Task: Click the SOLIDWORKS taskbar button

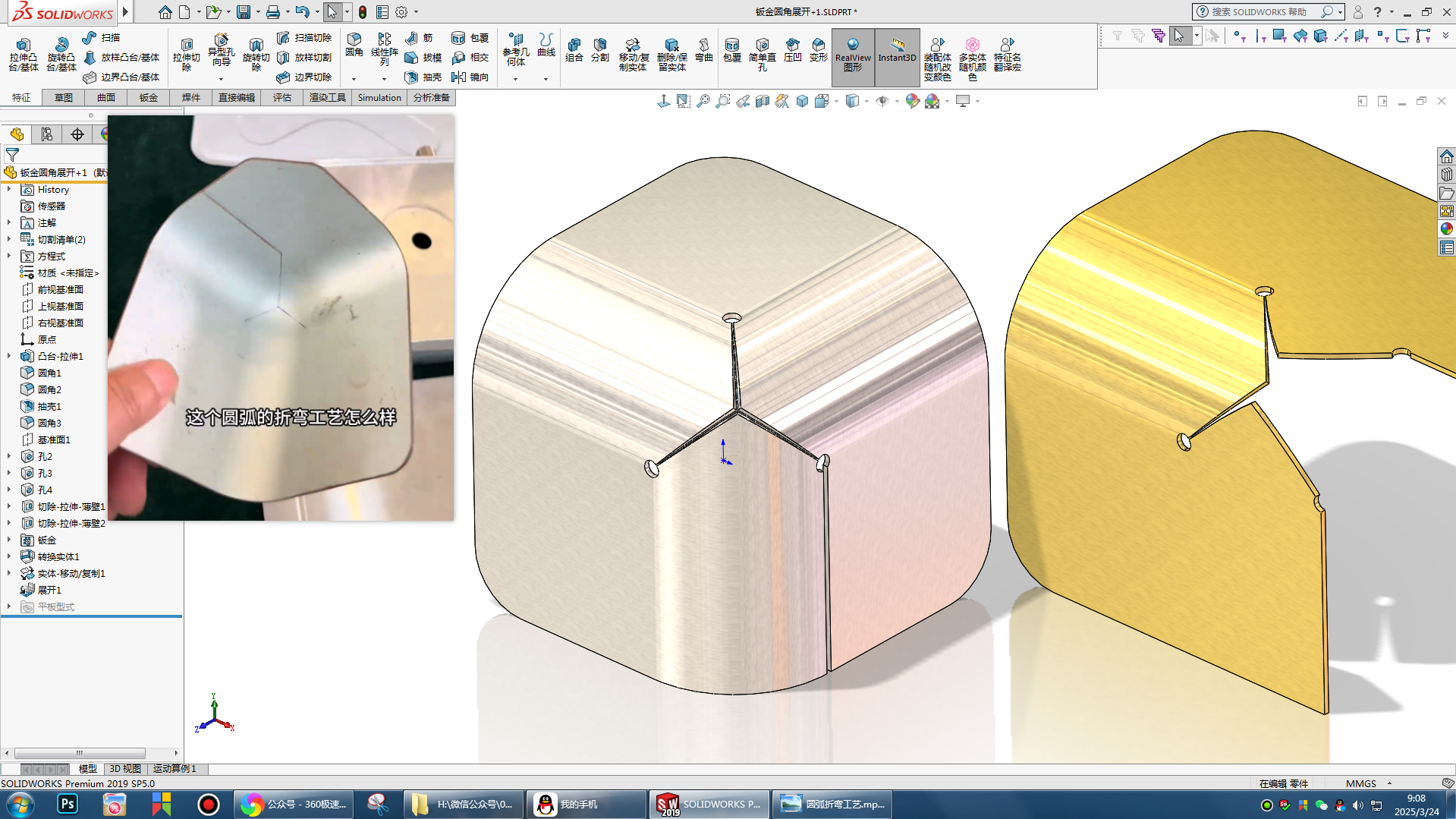Action: tap(709, 805)
